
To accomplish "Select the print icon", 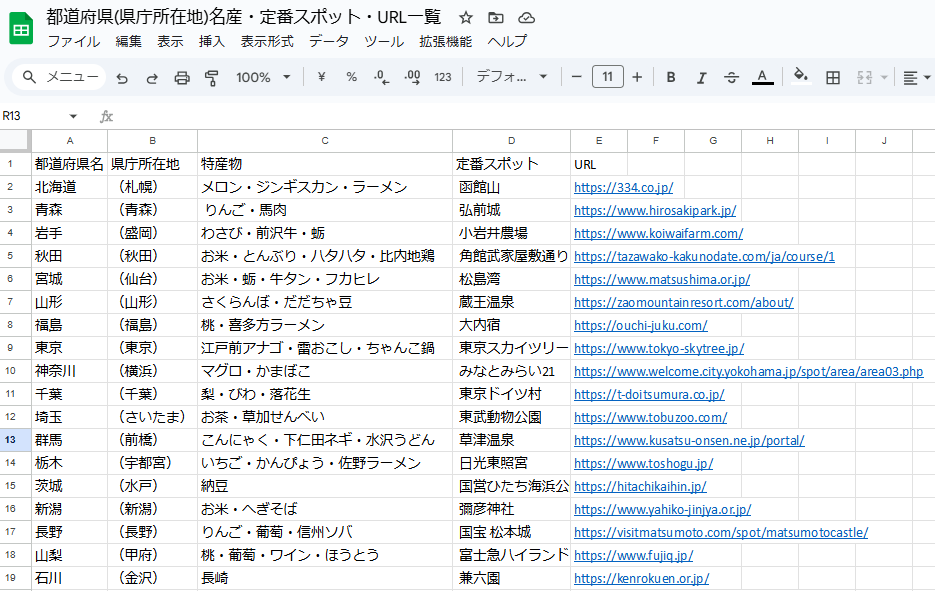I will point(181,76).
